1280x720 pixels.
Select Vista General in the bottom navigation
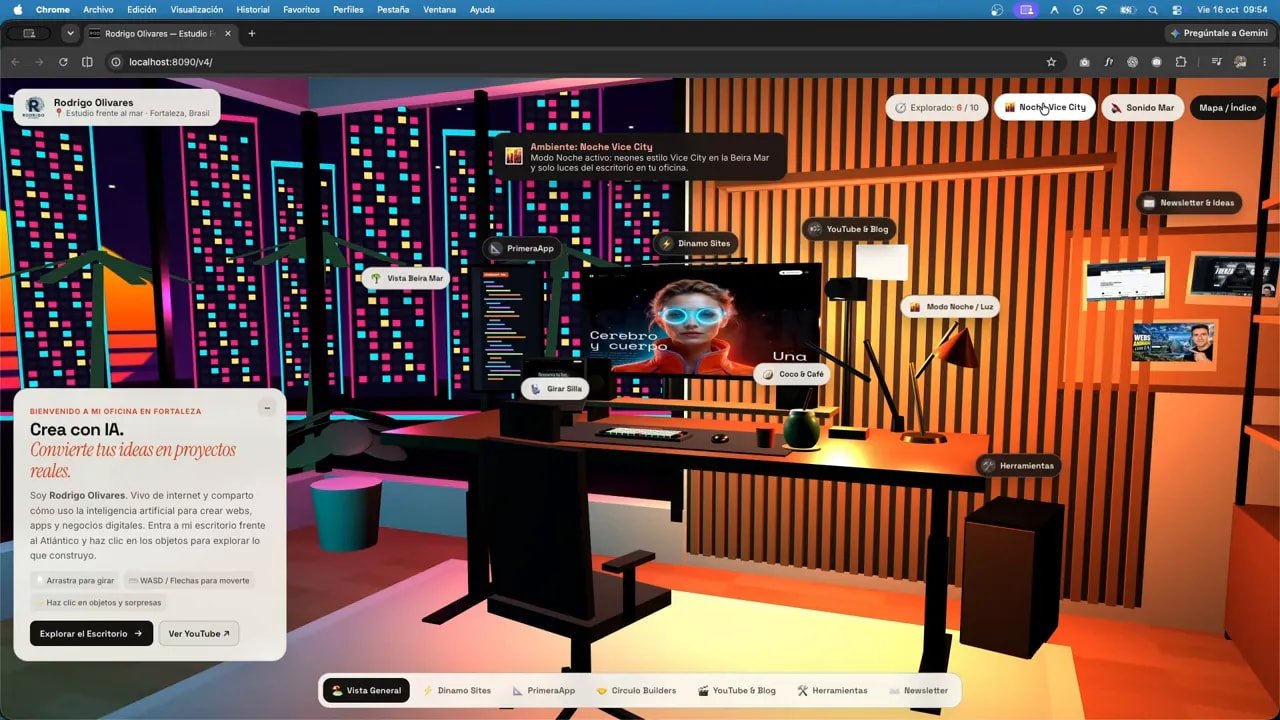(x=366, y=690)
